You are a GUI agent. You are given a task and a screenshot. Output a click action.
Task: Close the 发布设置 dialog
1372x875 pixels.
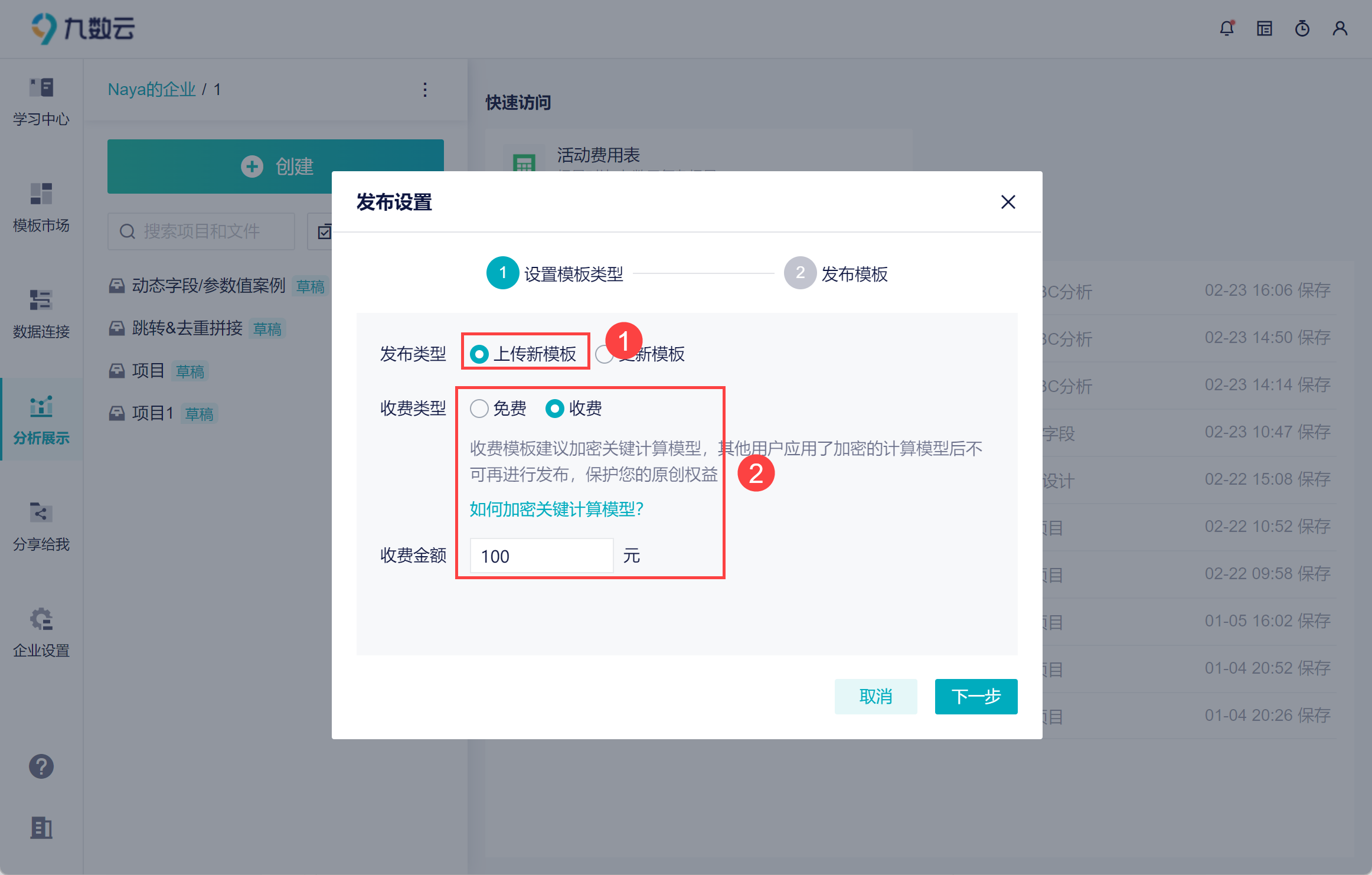pyautogui.click(x=1008, y=203)
